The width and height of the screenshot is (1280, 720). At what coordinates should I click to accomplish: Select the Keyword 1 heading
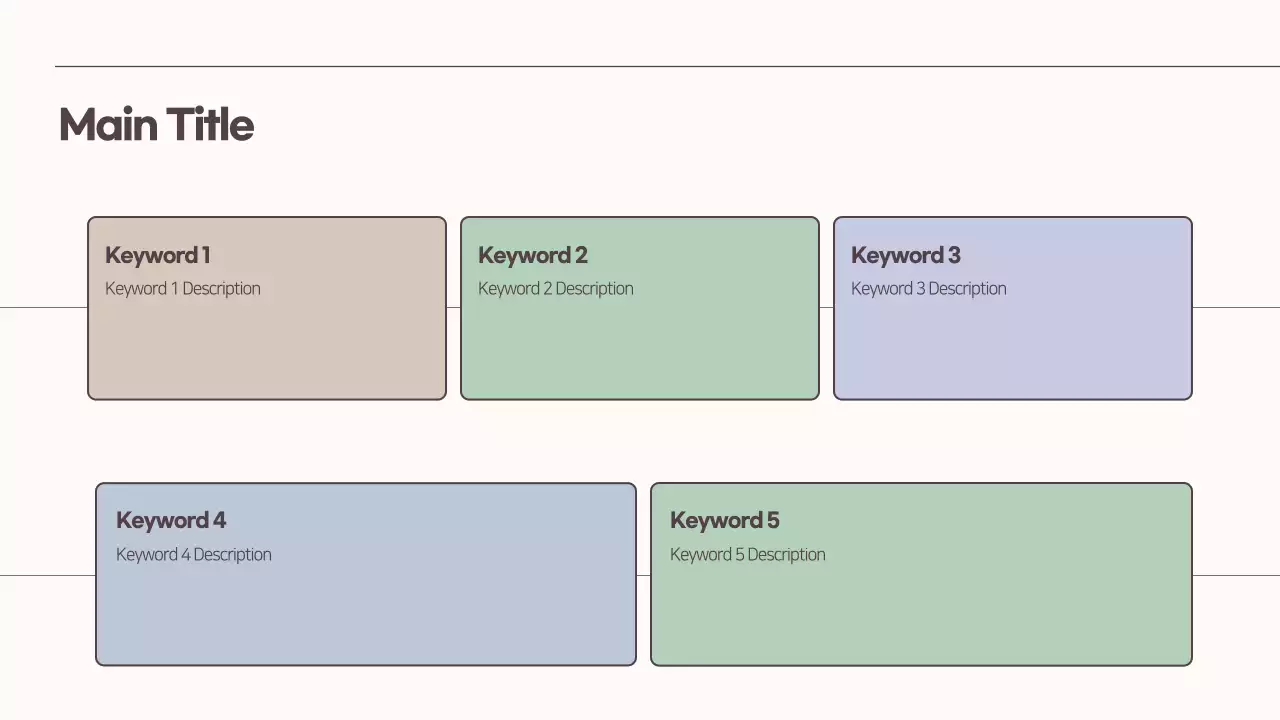coord(157,255)
